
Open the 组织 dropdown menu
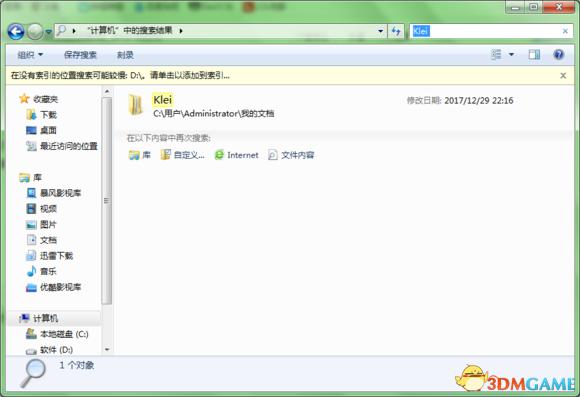30,55
